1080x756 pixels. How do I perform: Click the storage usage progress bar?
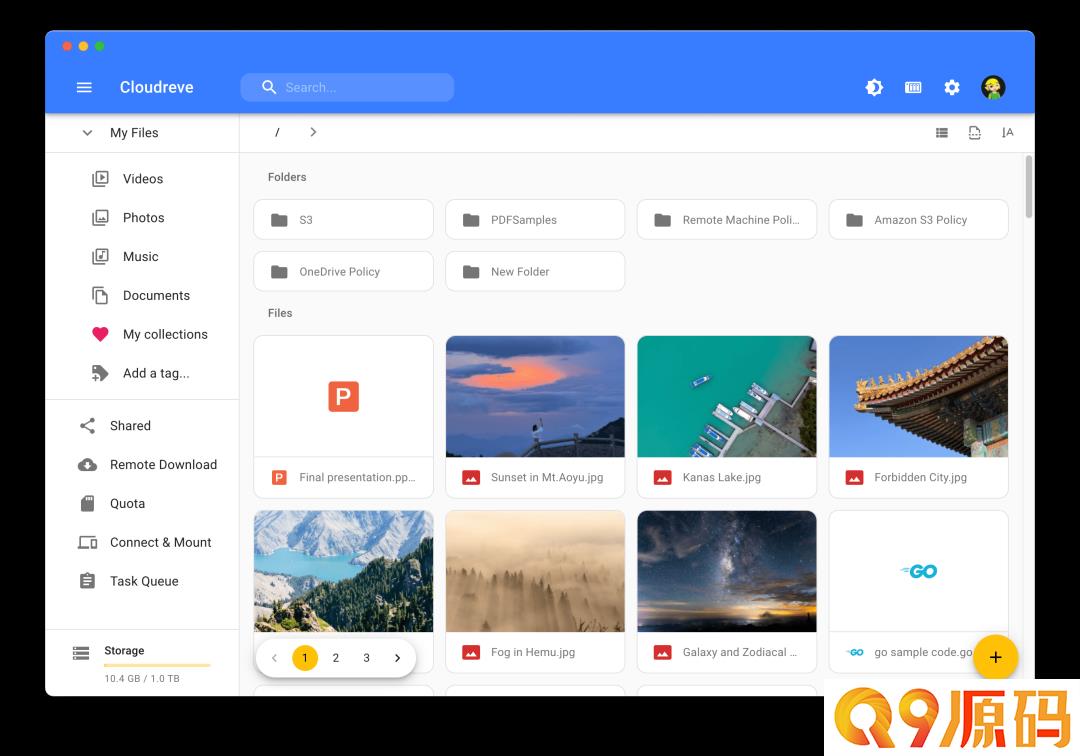[157, 665]
